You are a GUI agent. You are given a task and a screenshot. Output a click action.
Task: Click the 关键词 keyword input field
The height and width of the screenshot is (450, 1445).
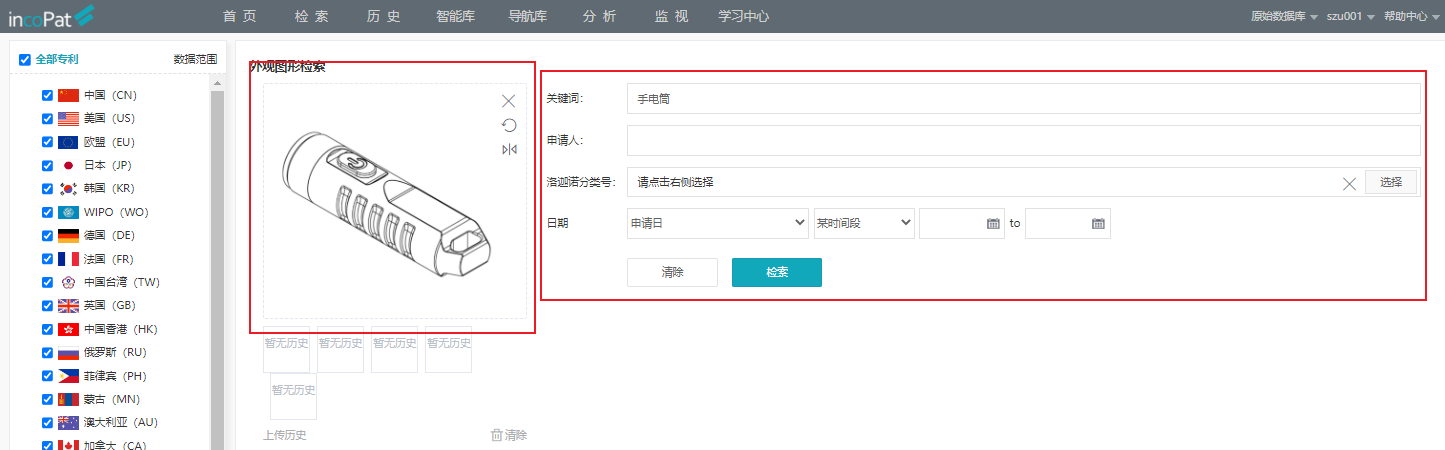pyautogui.click(x=1023, y=99)
